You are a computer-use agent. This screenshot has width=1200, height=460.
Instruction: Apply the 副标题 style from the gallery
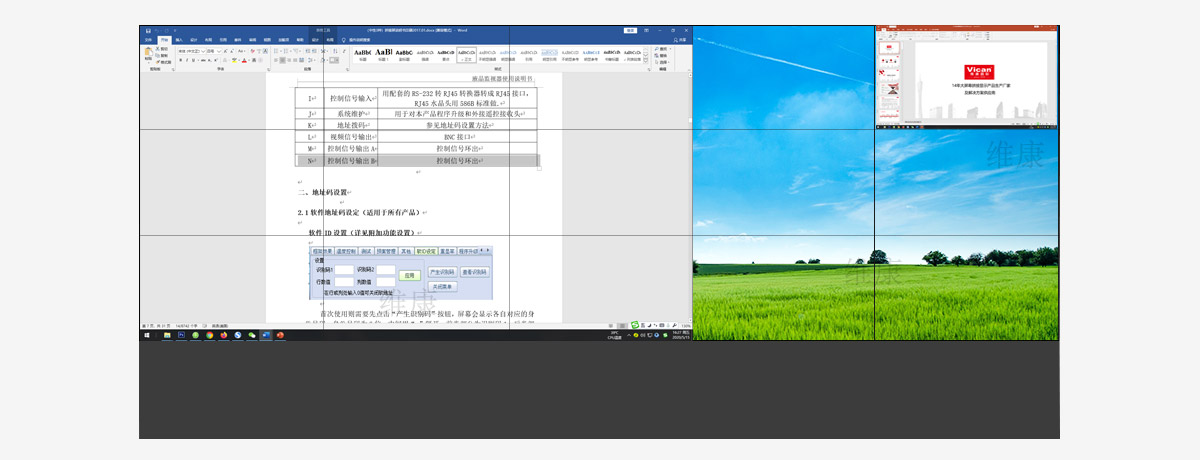(x=404, y=54)
